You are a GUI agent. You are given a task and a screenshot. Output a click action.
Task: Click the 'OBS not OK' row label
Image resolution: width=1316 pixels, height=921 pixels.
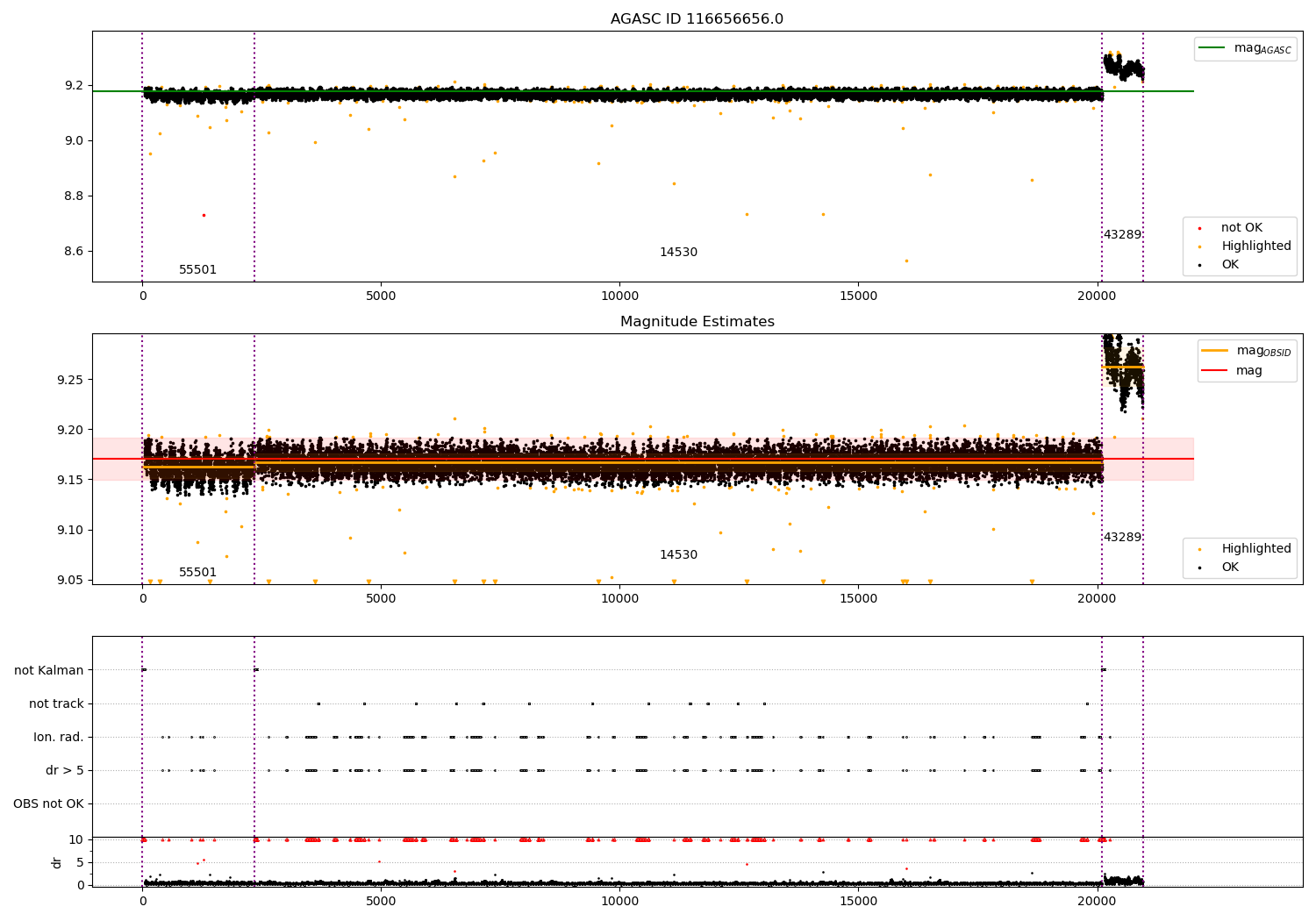(x=48, y=803)
